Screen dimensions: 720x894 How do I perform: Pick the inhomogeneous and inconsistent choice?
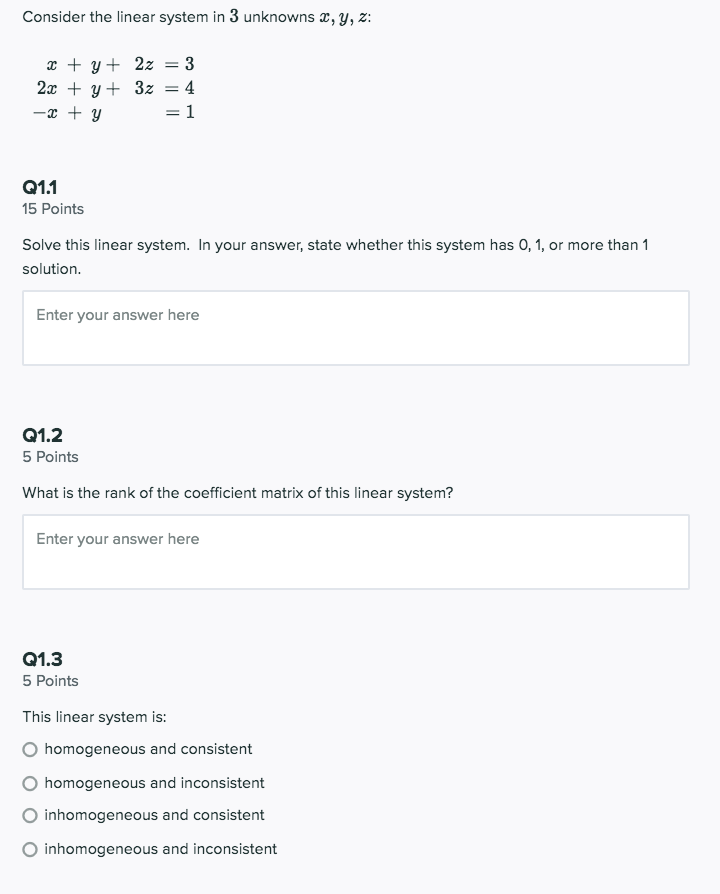click(31, 849)
